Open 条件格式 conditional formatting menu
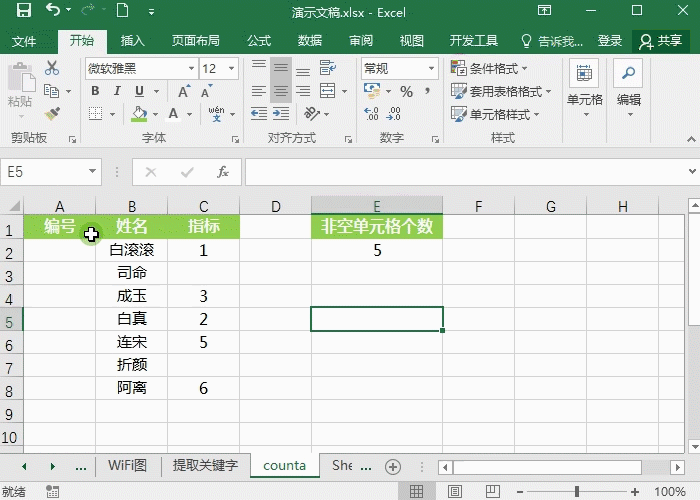Viewport: 700px width, 500px height. (489, 68)
